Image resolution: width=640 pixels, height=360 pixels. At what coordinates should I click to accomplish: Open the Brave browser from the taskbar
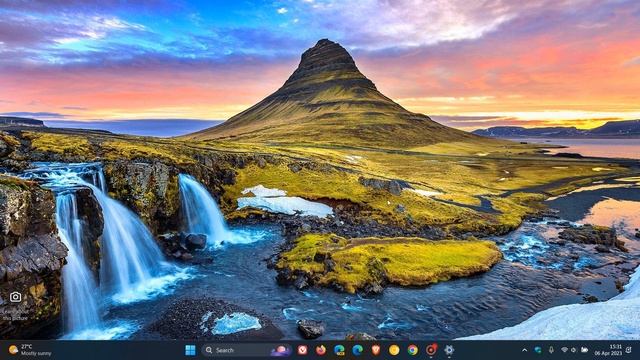click(x=376, y=350)
